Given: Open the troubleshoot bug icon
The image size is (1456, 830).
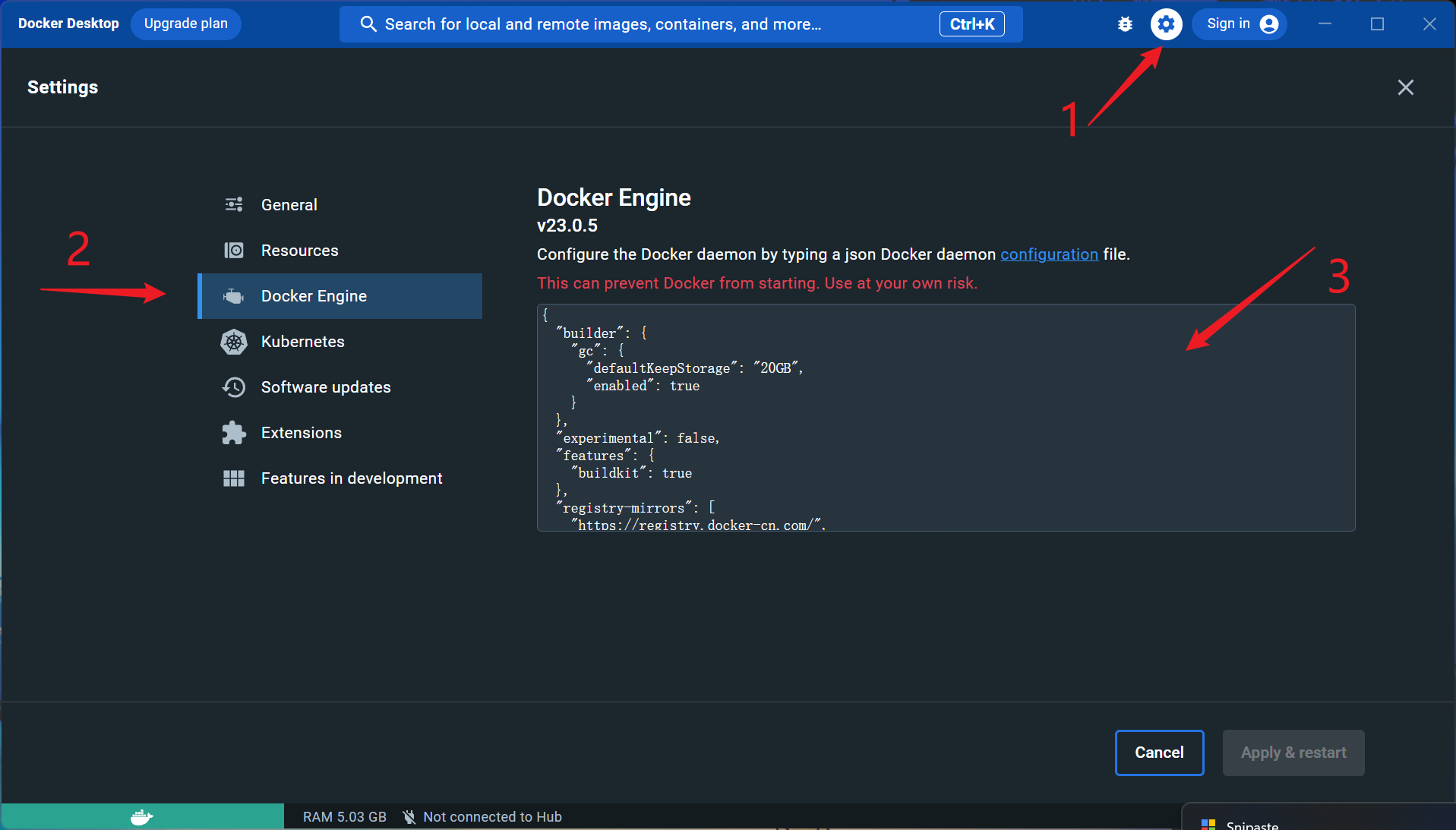Looking at the screenshot, I should click(x=1125, y=24).
